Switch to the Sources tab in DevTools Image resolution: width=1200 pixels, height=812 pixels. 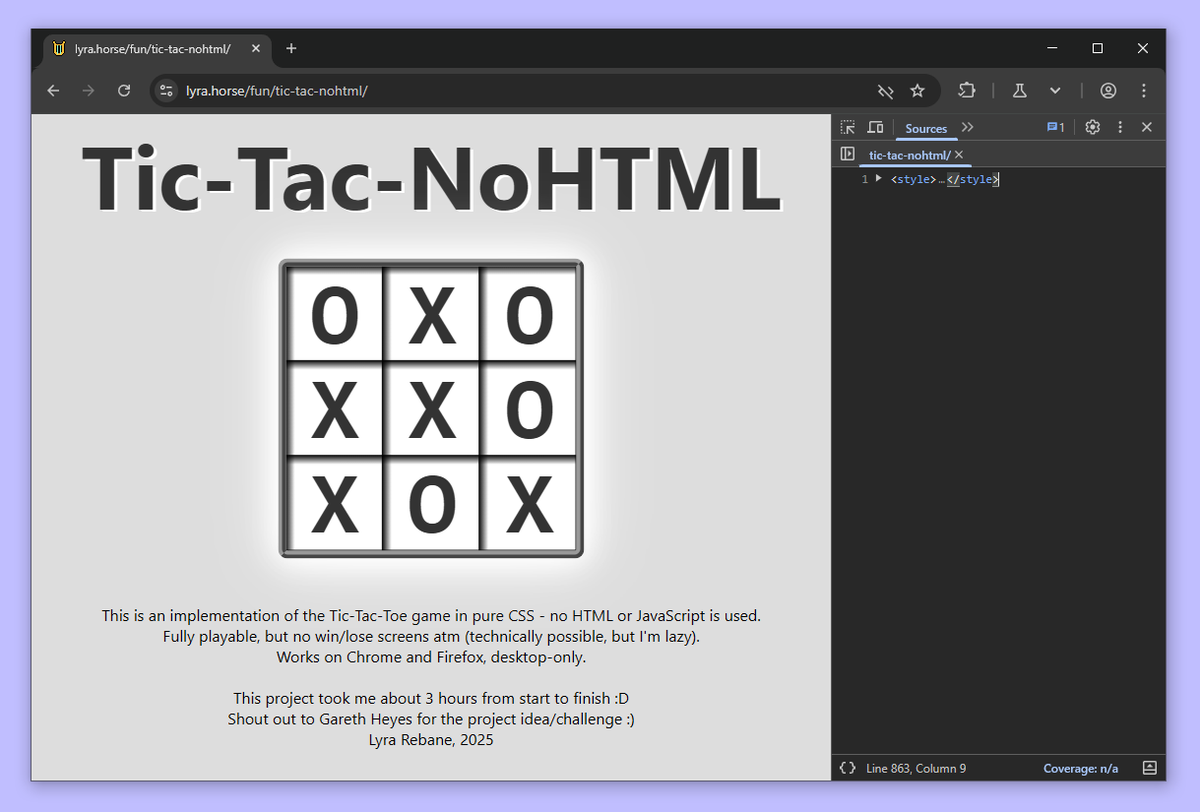(926, 128)
